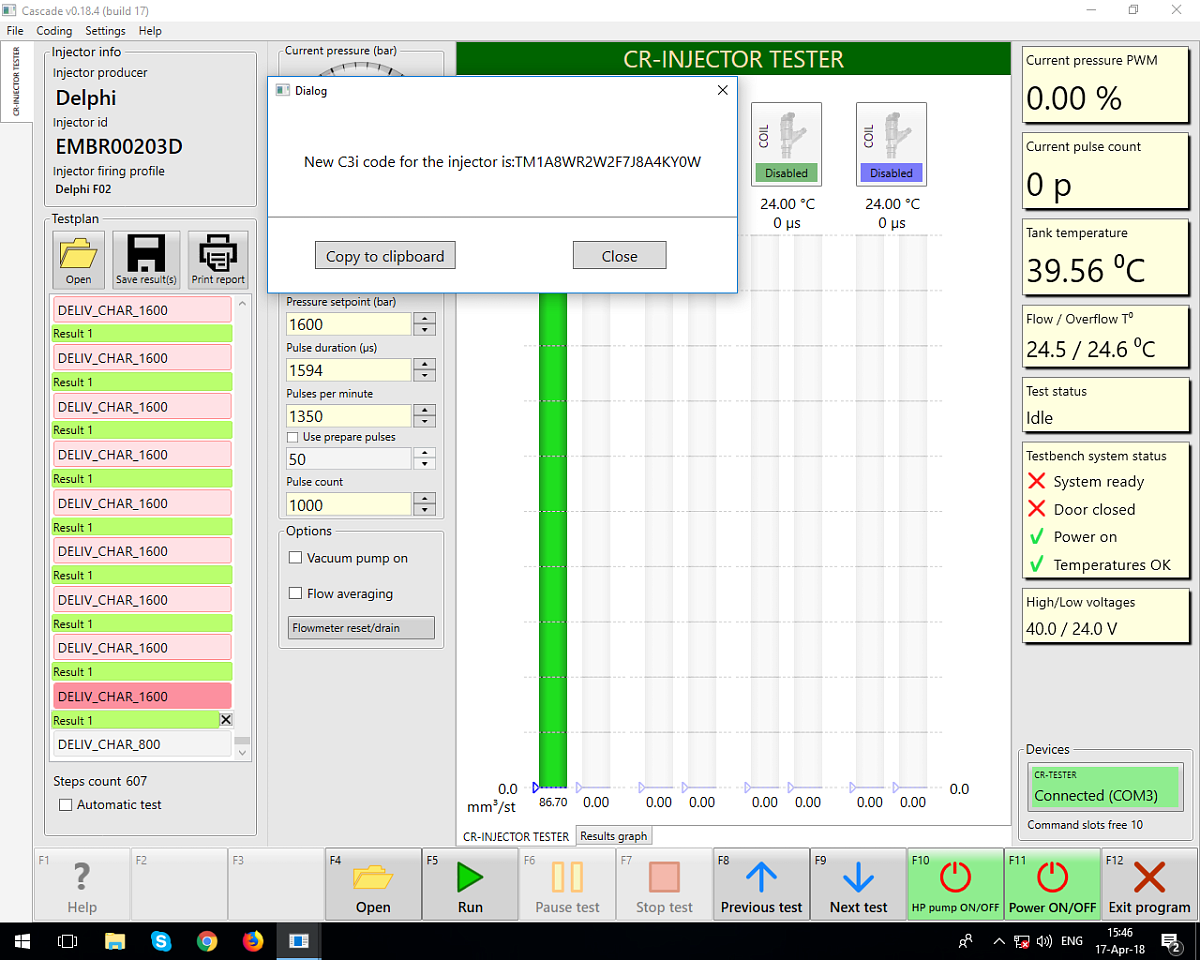The image size is (1200, 960).
Task: Click Flowmeter reset/drain button
Action: click(x=361, y=628)
